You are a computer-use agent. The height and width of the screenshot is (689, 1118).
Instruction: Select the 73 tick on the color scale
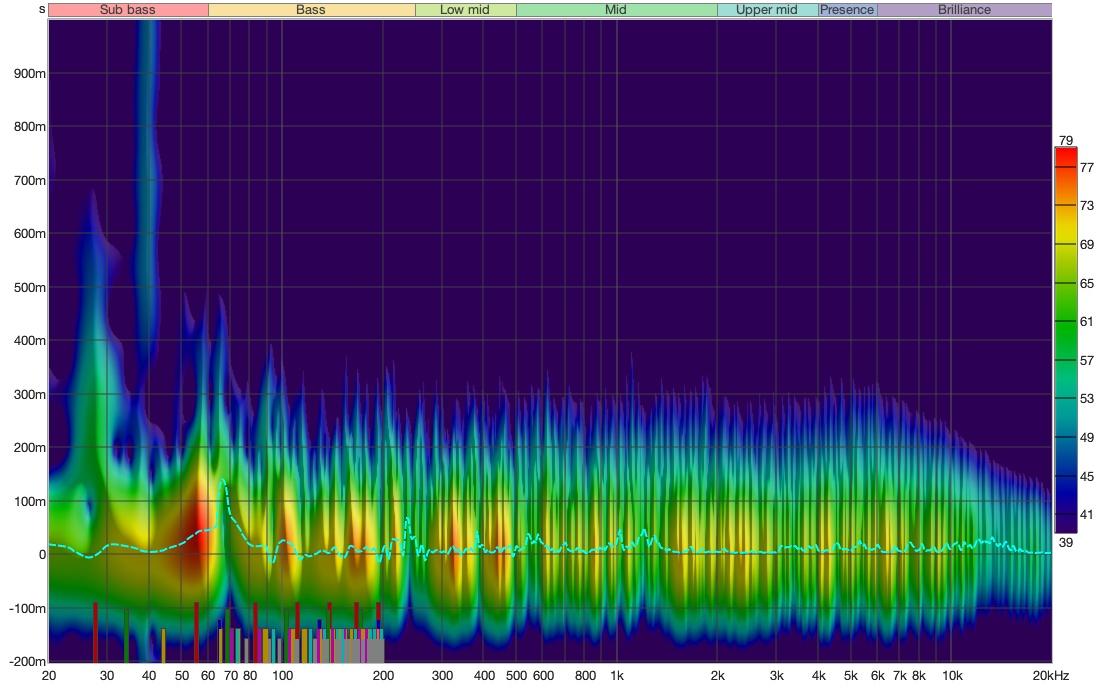pos(1087,205)
